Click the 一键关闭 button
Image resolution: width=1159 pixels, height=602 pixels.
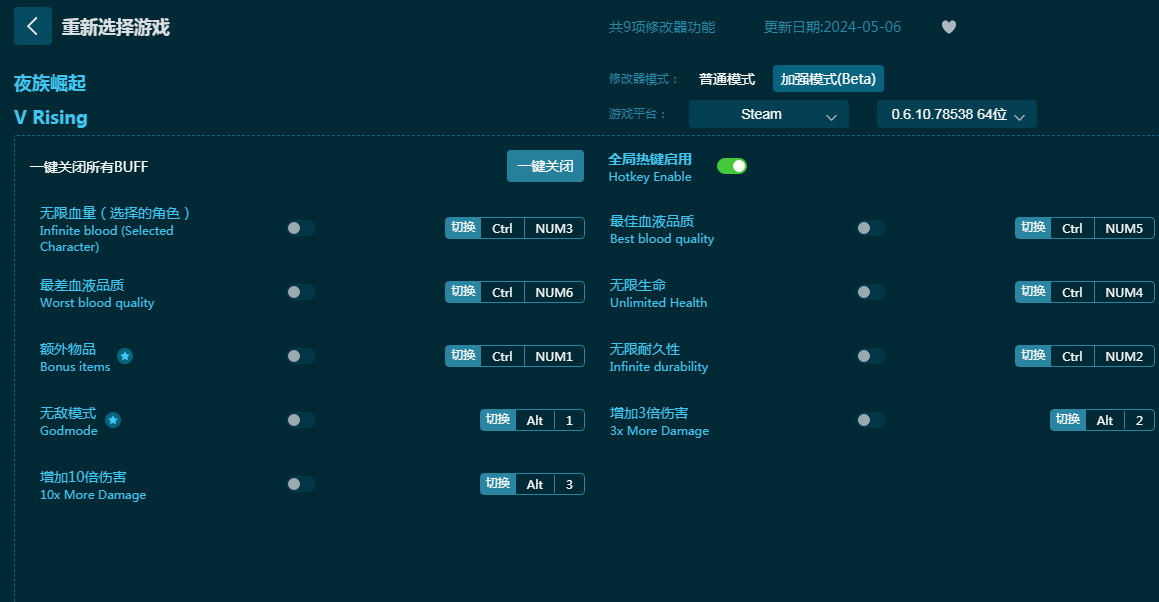pyautogui.click(x=545, y=166)
